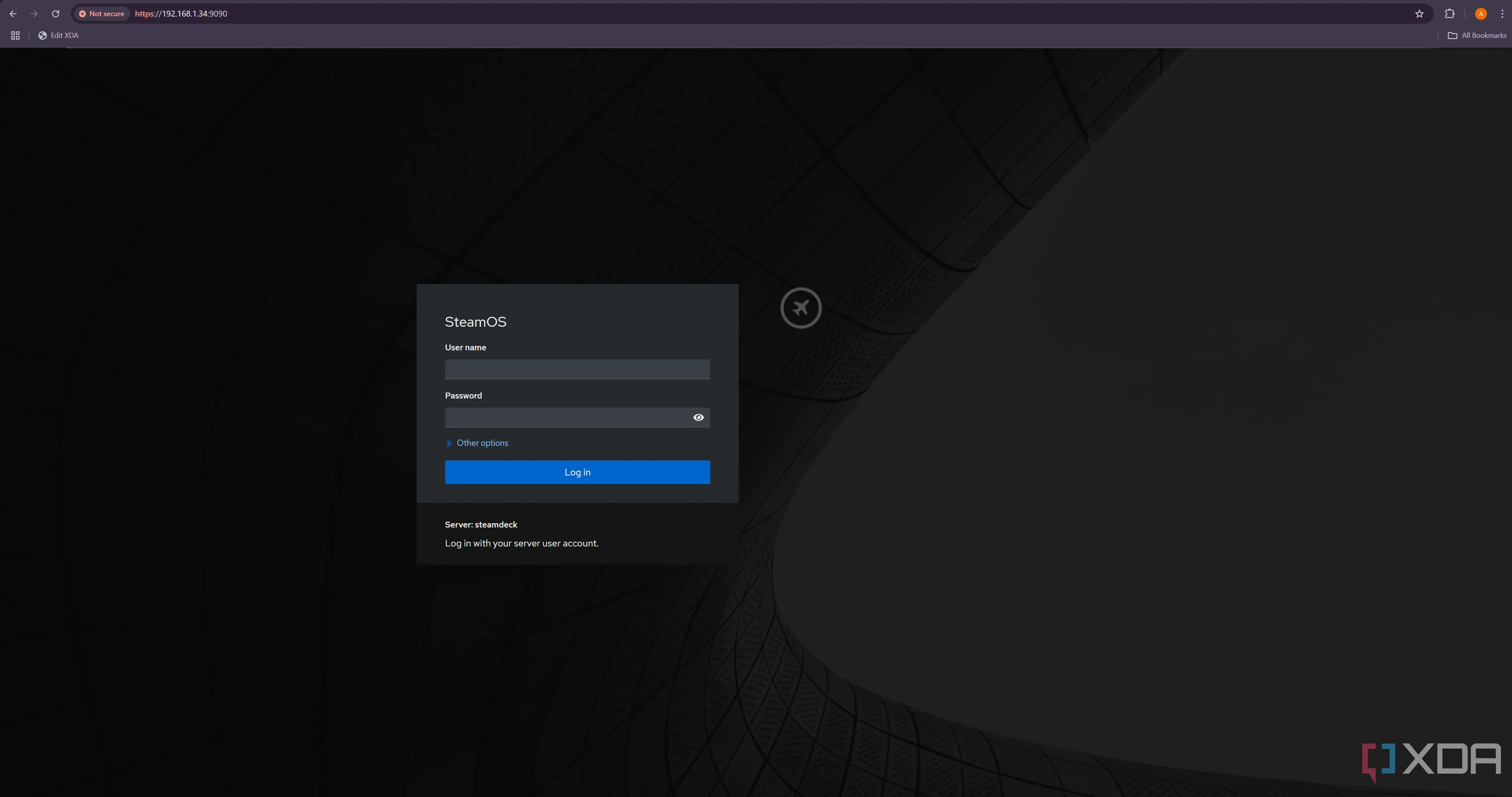Open the orange profile avatar
Viewport: 1512px width, 797px height.
(x=1480, y=13)
